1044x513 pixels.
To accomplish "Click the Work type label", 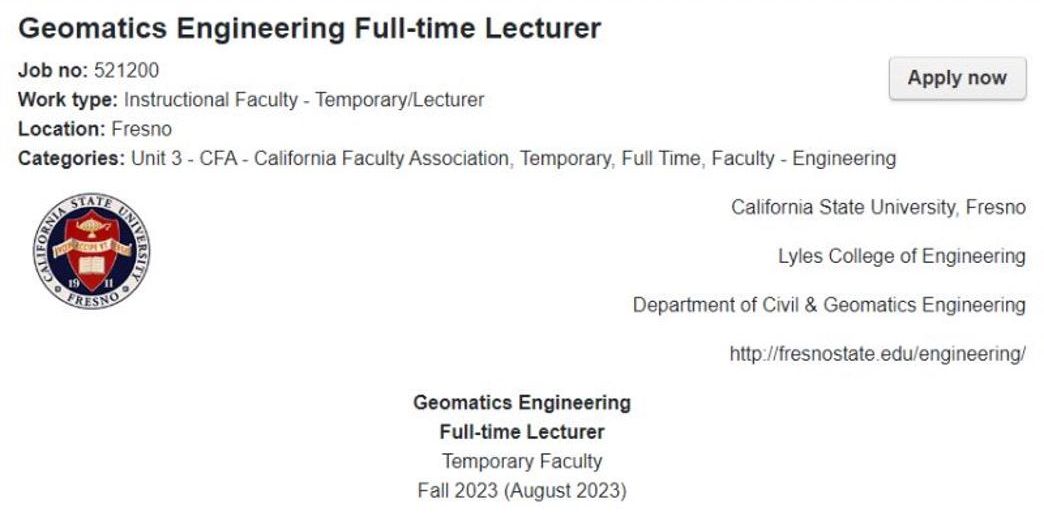I will coord(68,100).
